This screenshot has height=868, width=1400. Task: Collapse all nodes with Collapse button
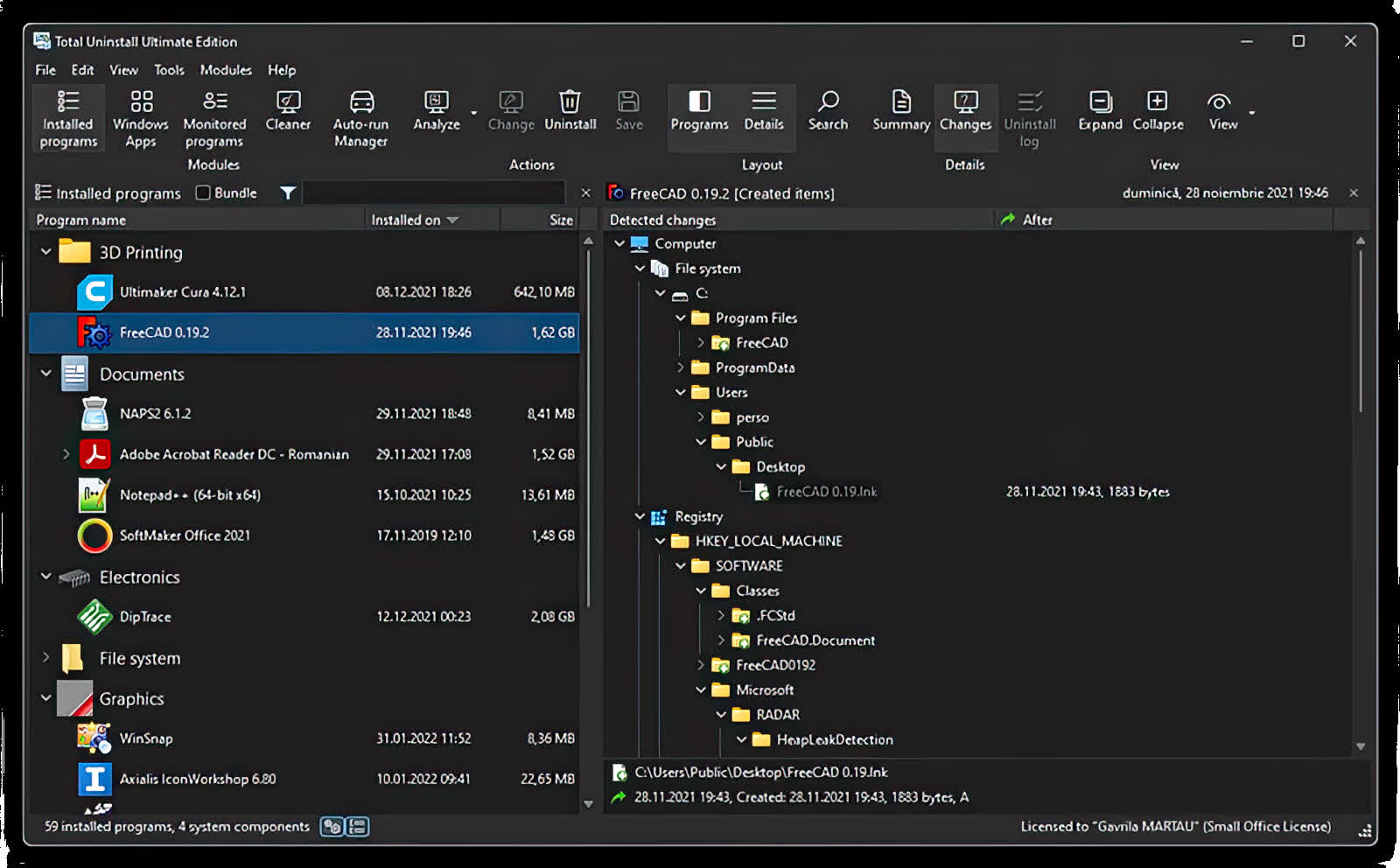[x=1158, y=110]
